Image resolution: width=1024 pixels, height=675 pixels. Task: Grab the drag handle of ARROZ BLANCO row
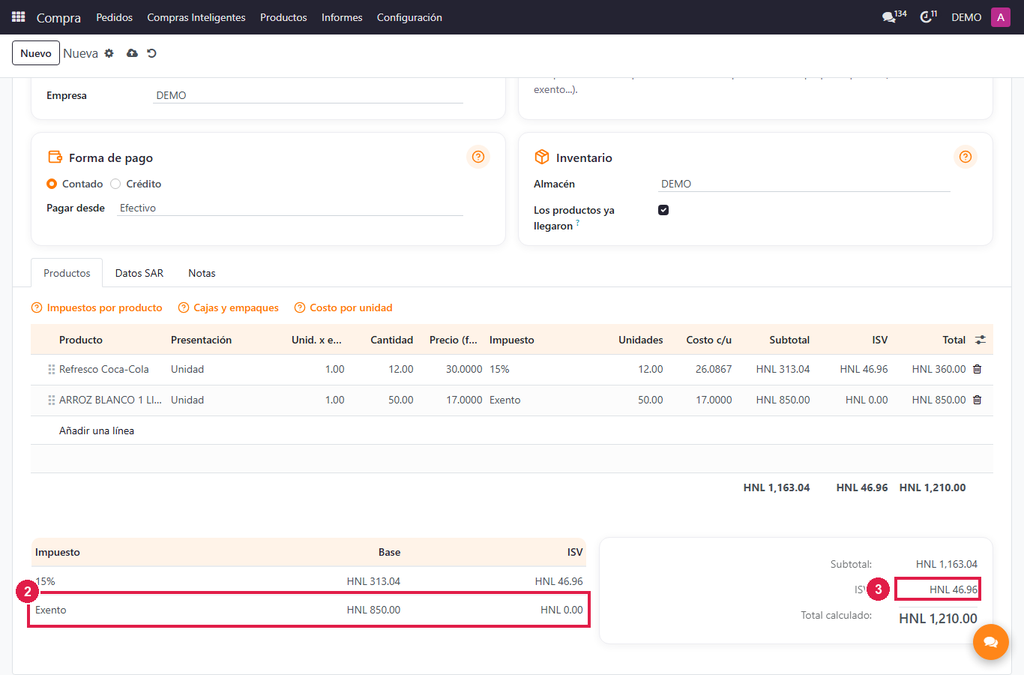tap(51, 400)
